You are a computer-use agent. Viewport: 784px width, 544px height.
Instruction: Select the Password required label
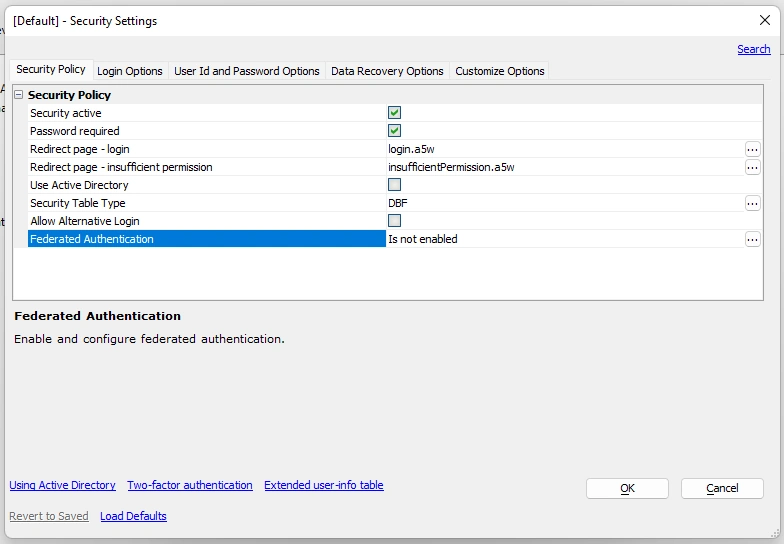[x=74, y=131]
